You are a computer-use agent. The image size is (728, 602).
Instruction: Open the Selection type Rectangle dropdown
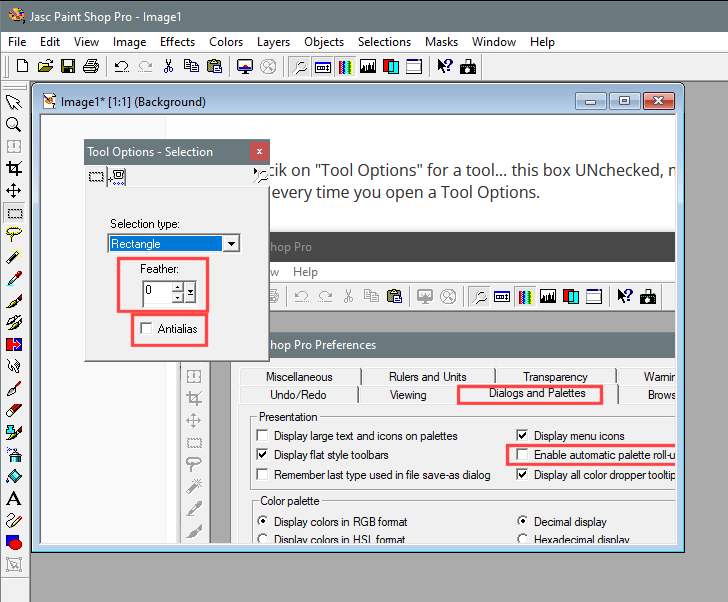coord(231,243)
